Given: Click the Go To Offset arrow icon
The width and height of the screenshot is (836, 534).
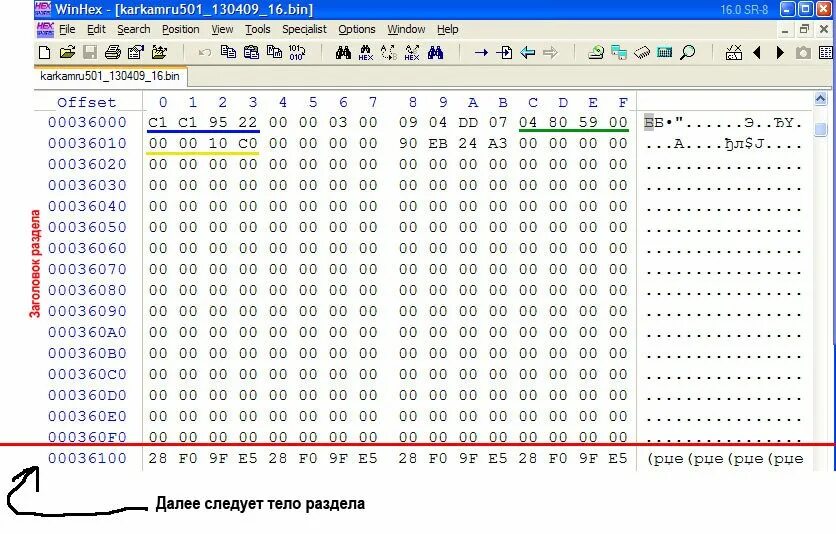Looking at the screenshot, I should tap(481, 52).
